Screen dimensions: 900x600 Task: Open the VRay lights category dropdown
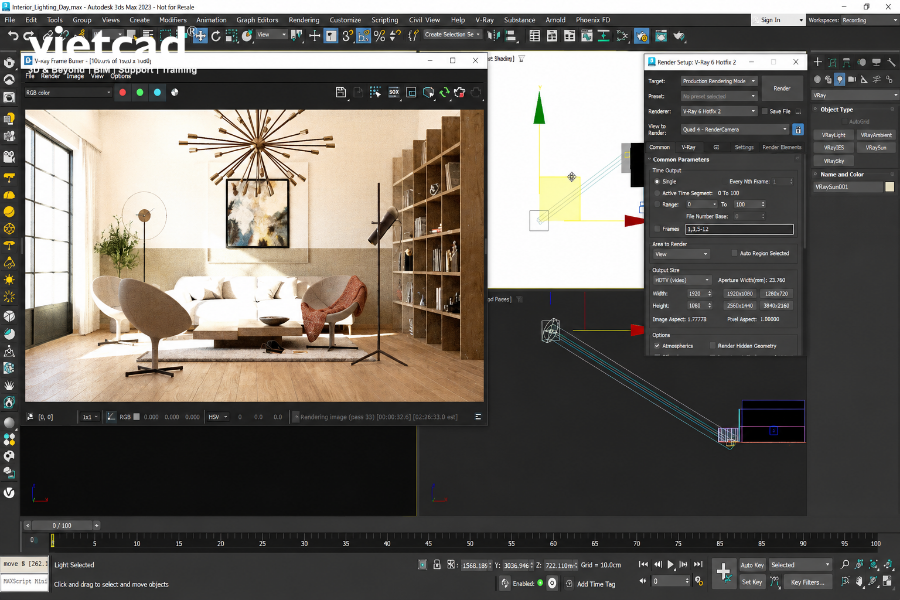[x=855, y=95]
